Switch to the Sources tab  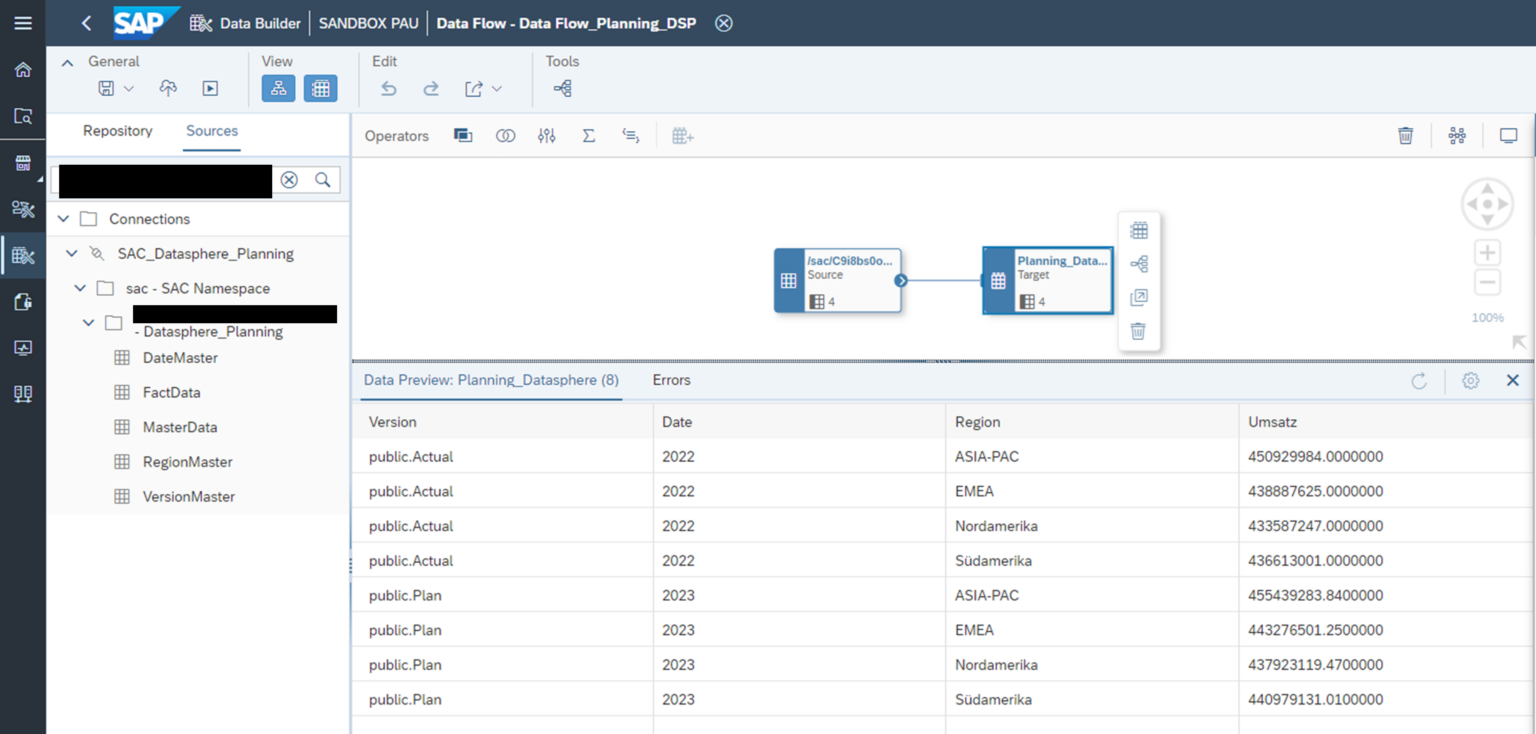click(x=212, y=131)
